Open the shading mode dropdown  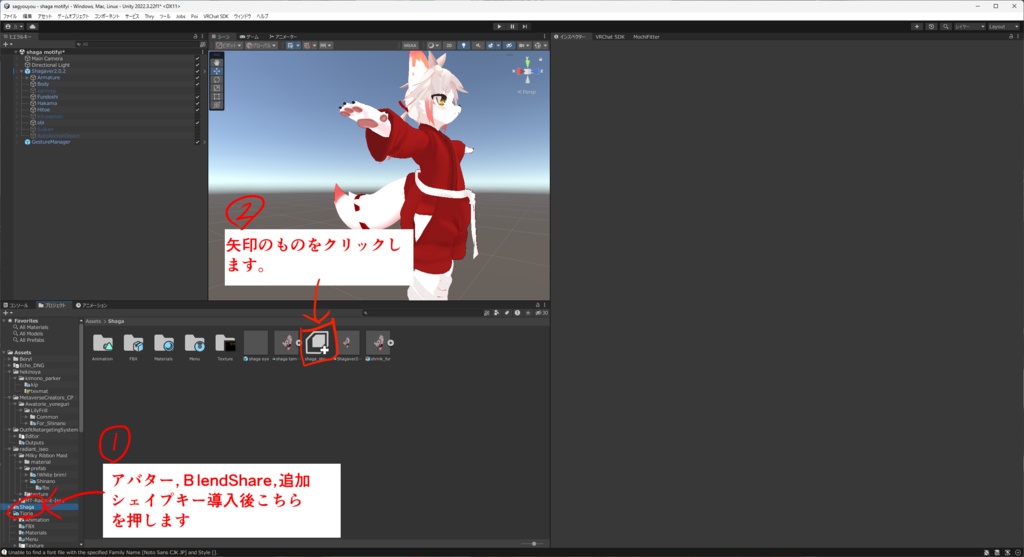tap(434, 46)
